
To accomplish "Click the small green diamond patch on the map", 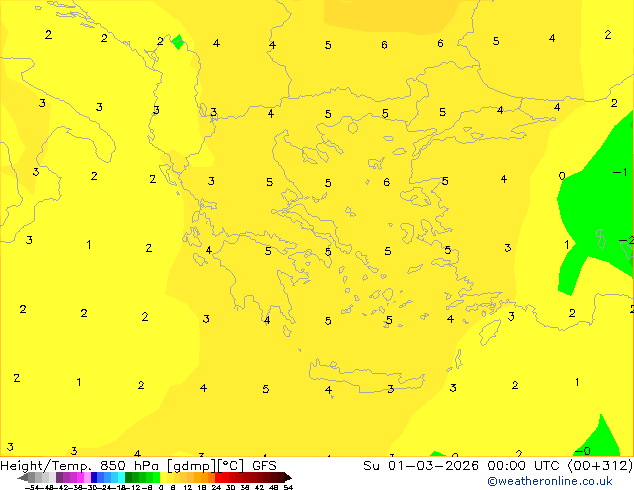I will click(178, 42).
